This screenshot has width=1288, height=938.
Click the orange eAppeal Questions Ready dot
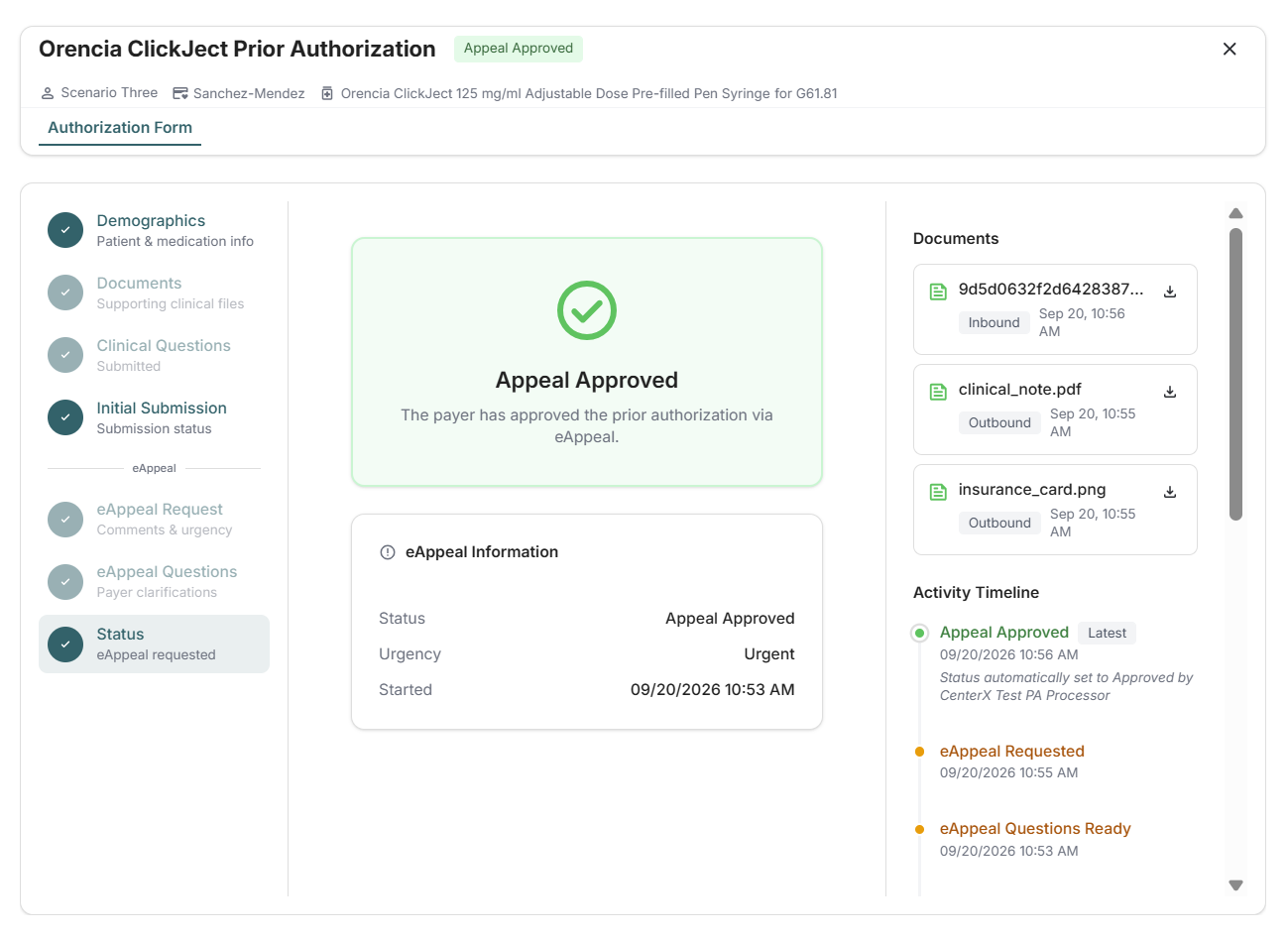(919, 829)
